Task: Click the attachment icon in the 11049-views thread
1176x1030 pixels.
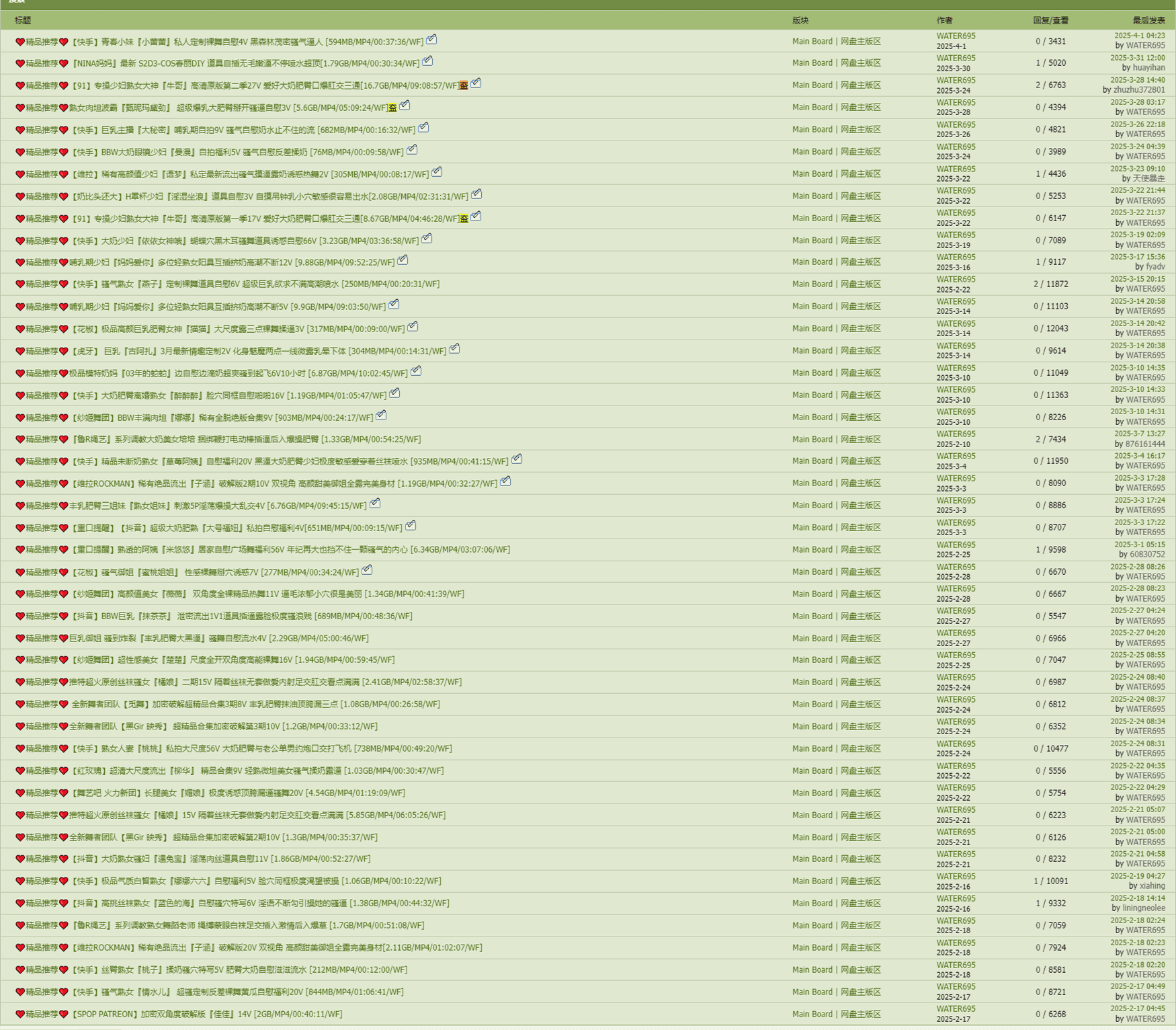Action: click(x=416, y=371)
